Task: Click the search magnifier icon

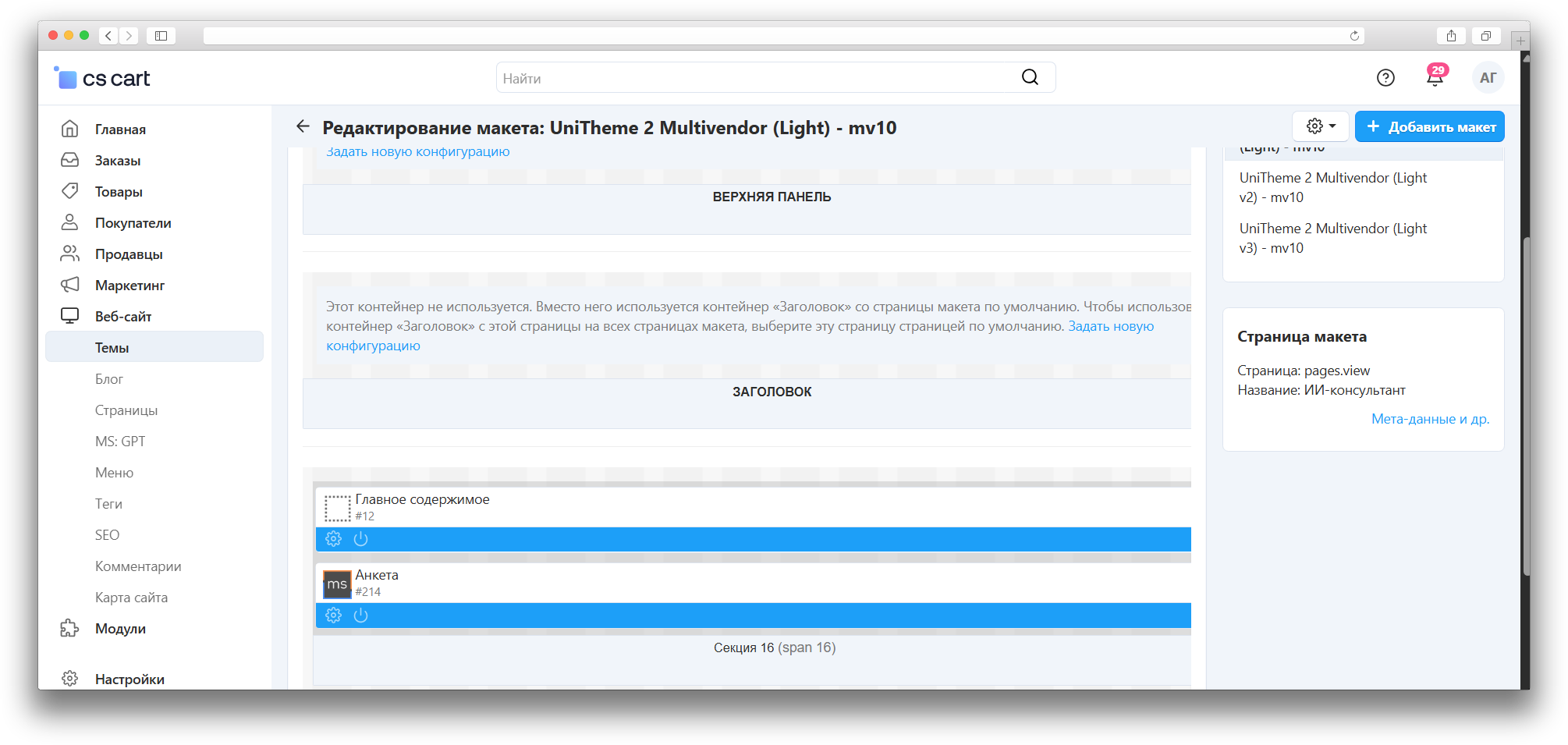Action: (x=1030, y=77)
